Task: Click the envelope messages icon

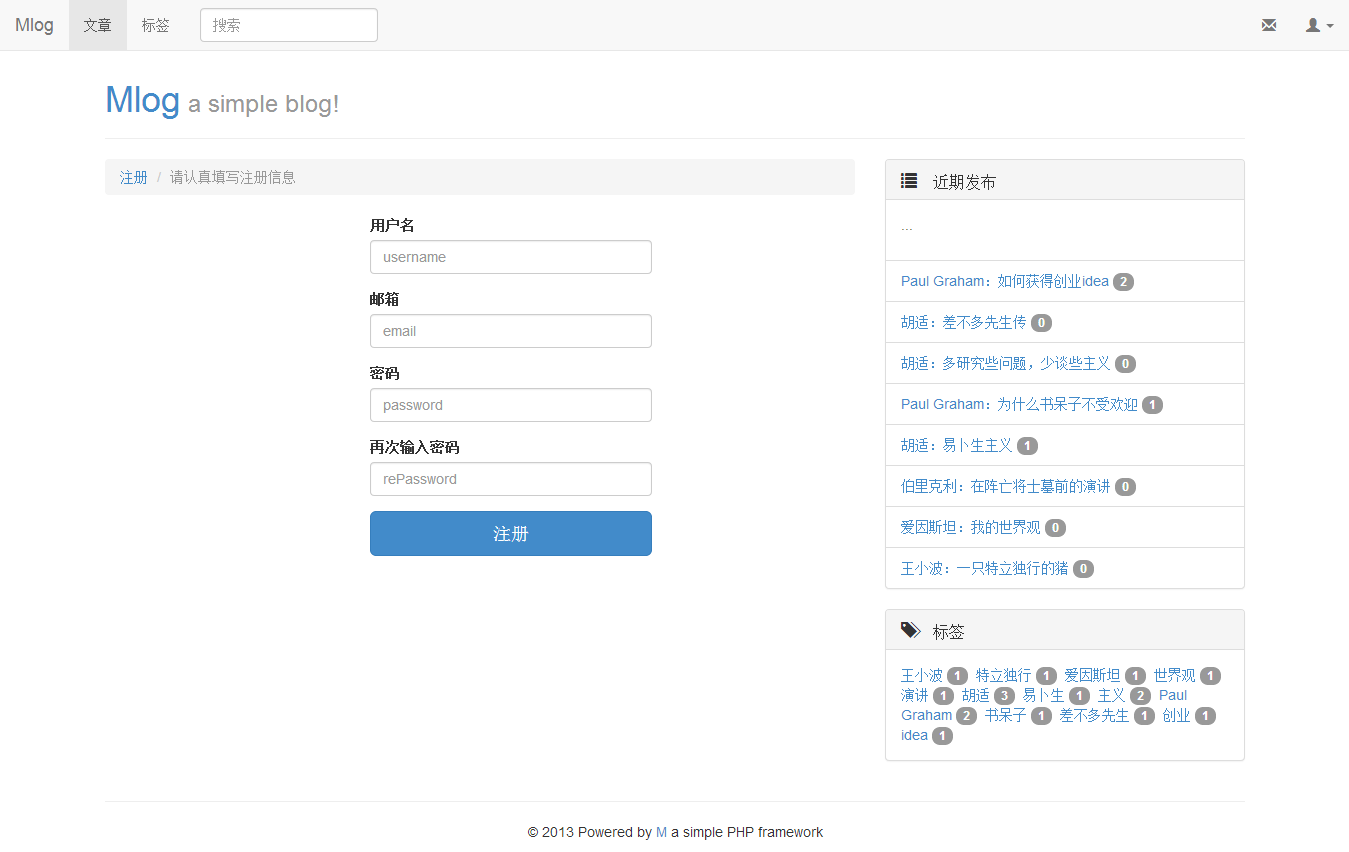Action: coord(1268,25)
